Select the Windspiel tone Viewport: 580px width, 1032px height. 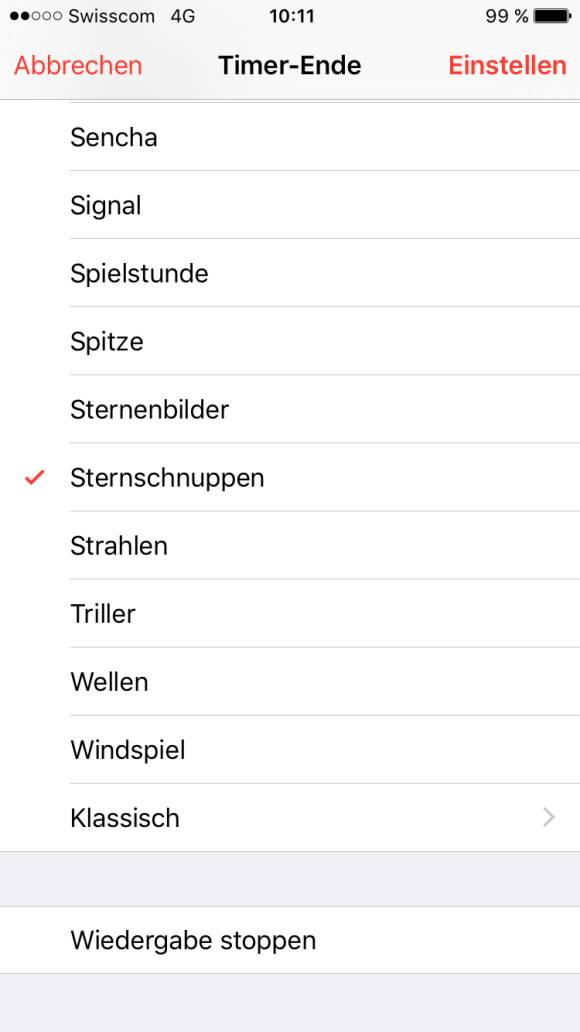290,750
